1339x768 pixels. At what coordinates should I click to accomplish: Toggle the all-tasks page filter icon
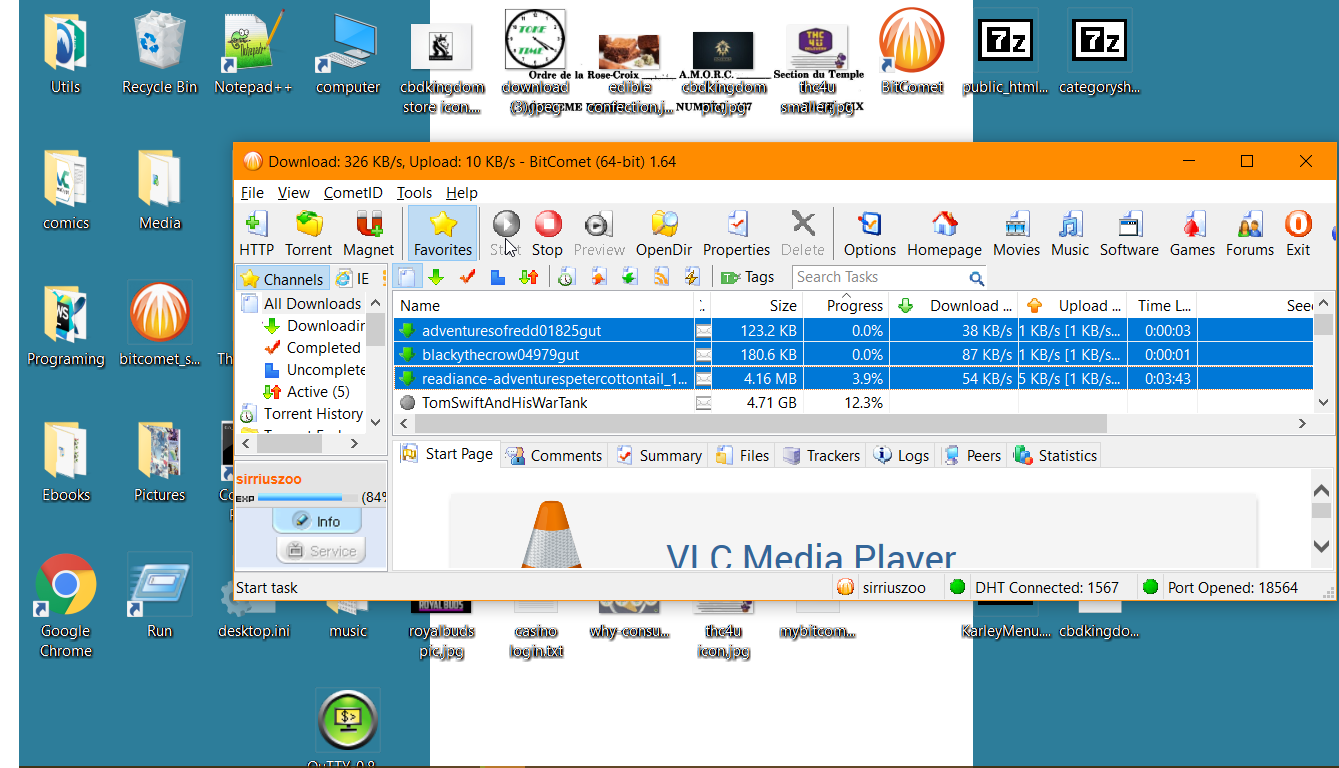407,277
